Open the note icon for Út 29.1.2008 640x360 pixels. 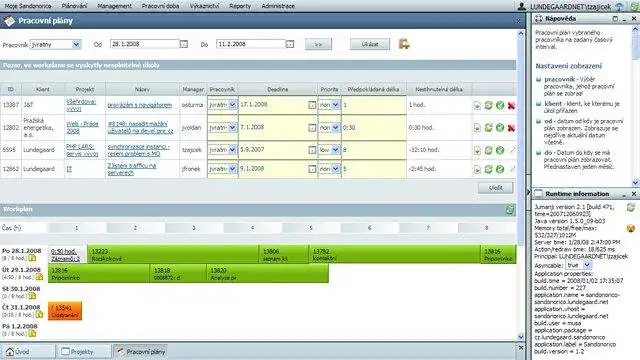39,277
